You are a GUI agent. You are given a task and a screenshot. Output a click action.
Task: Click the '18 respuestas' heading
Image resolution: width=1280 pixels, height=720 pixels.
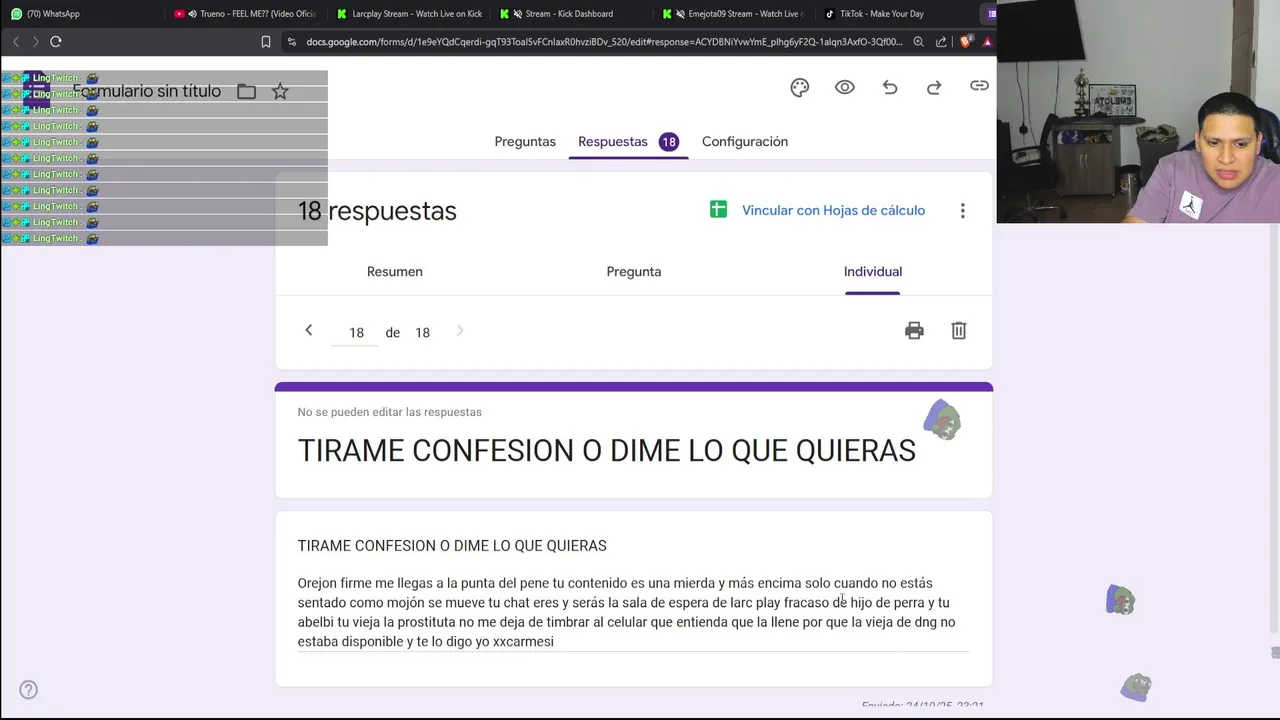click(377, 211)
